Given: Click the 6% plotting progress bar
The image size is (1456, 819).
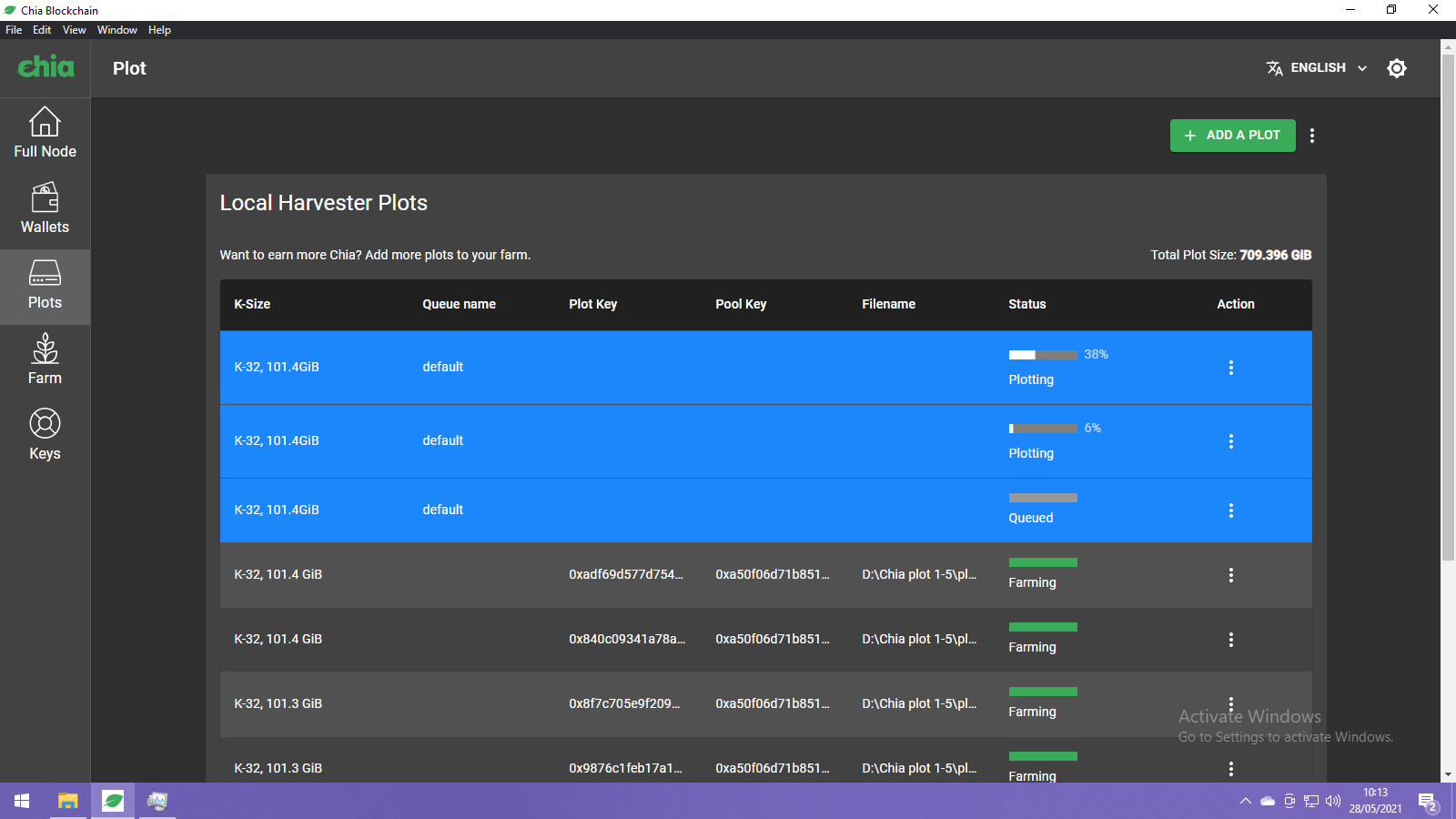Looking at the screenshot, I should [x=1043, y=429].
